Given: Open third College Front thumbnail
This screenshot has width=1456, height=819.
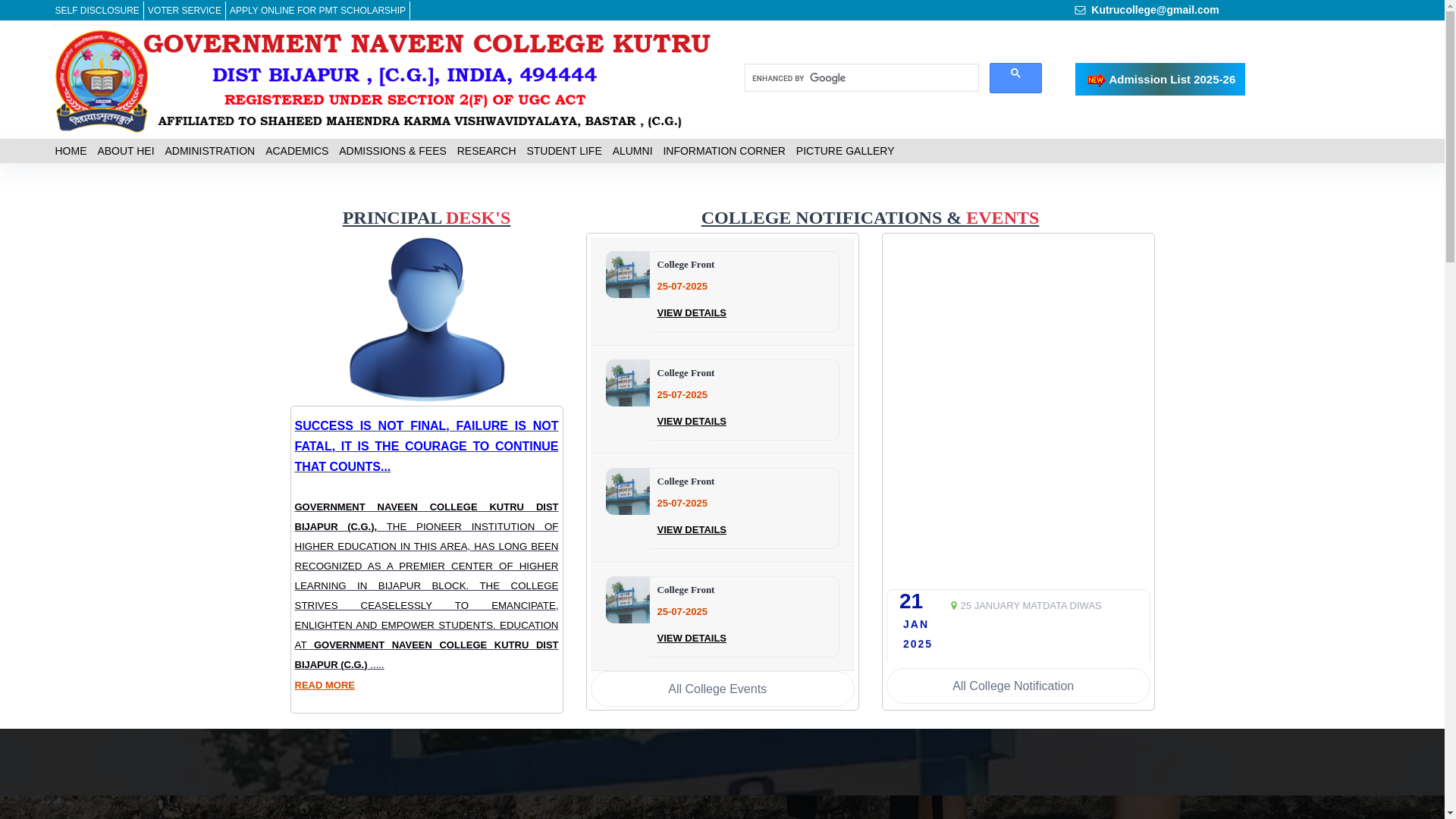Looking at the screenshot, I should point(627,491).
